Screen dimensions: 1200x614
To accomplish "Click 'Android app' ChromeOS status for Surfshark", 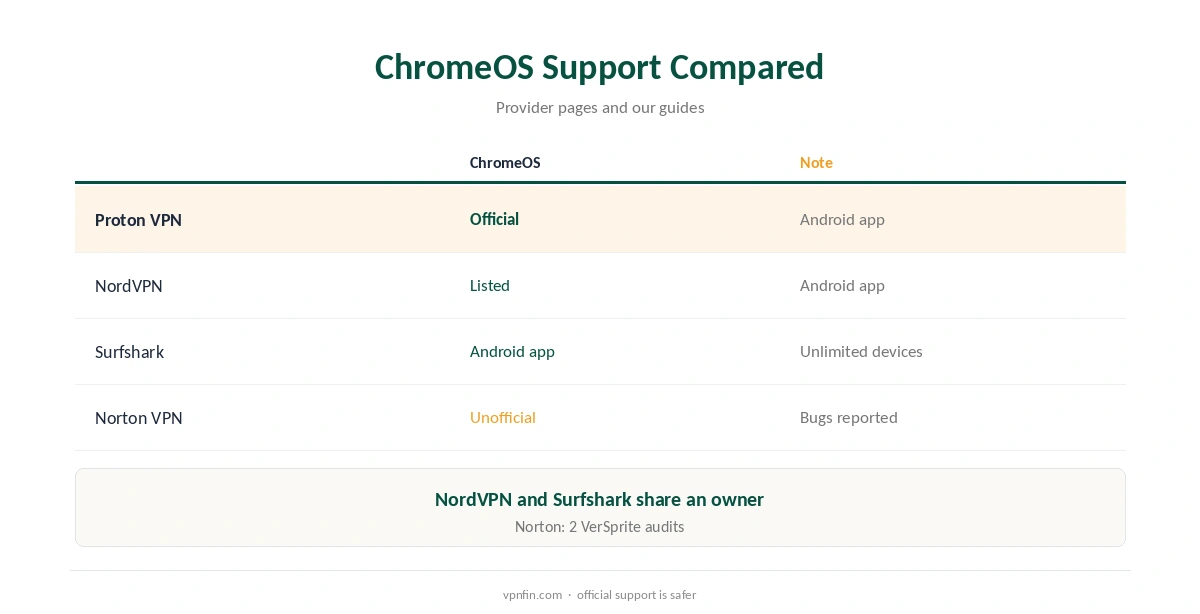I will pos(512,351).
